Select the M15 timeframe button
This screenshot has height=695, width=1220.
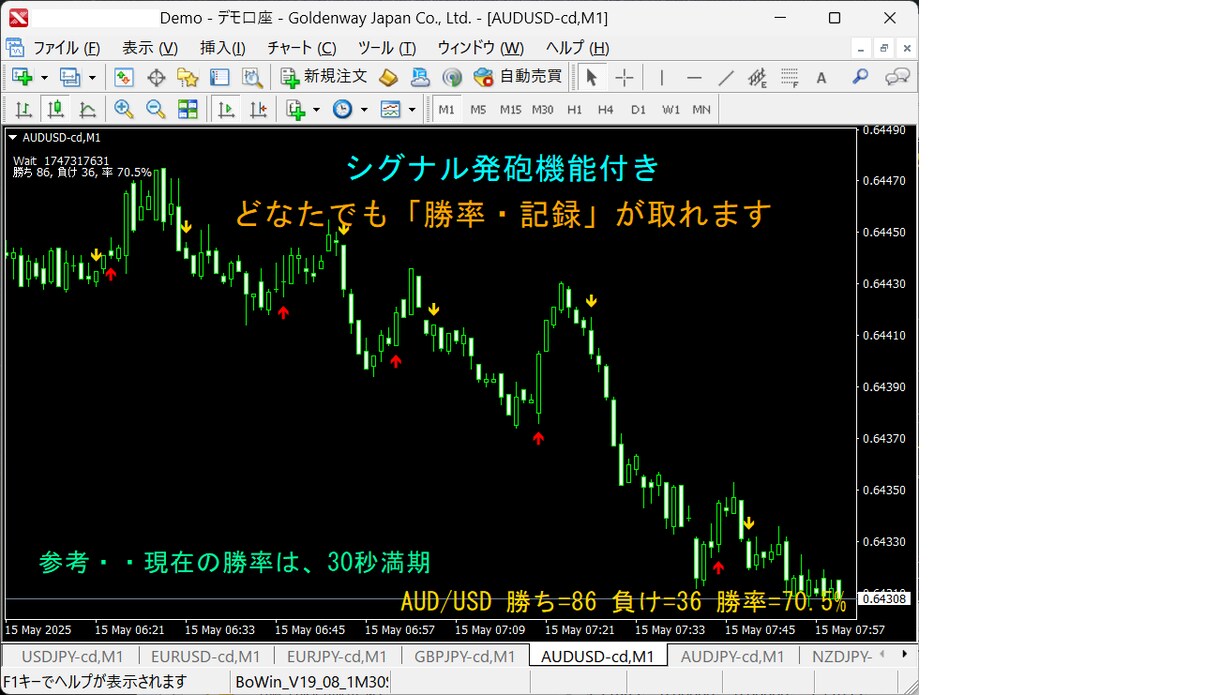510,109
